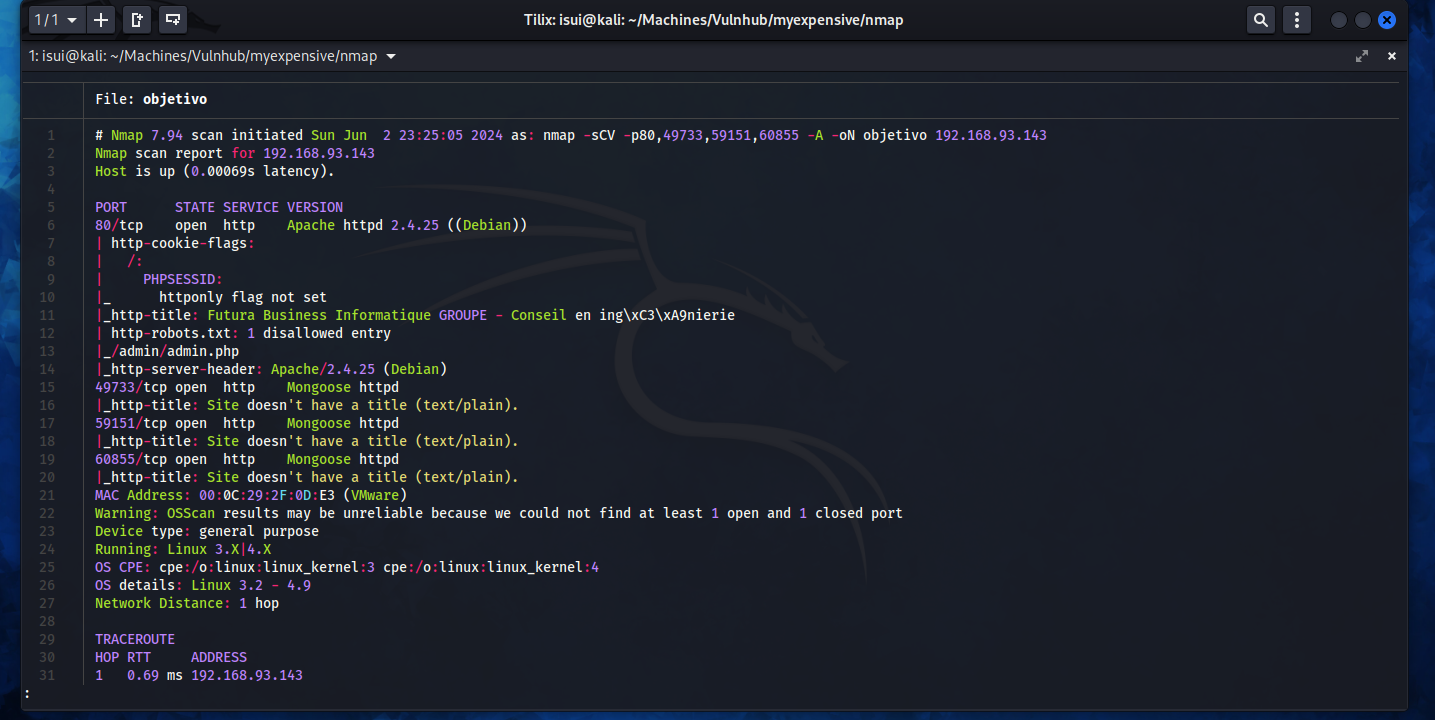
Task: Maximize the terminal pane
Action: 1361,57
